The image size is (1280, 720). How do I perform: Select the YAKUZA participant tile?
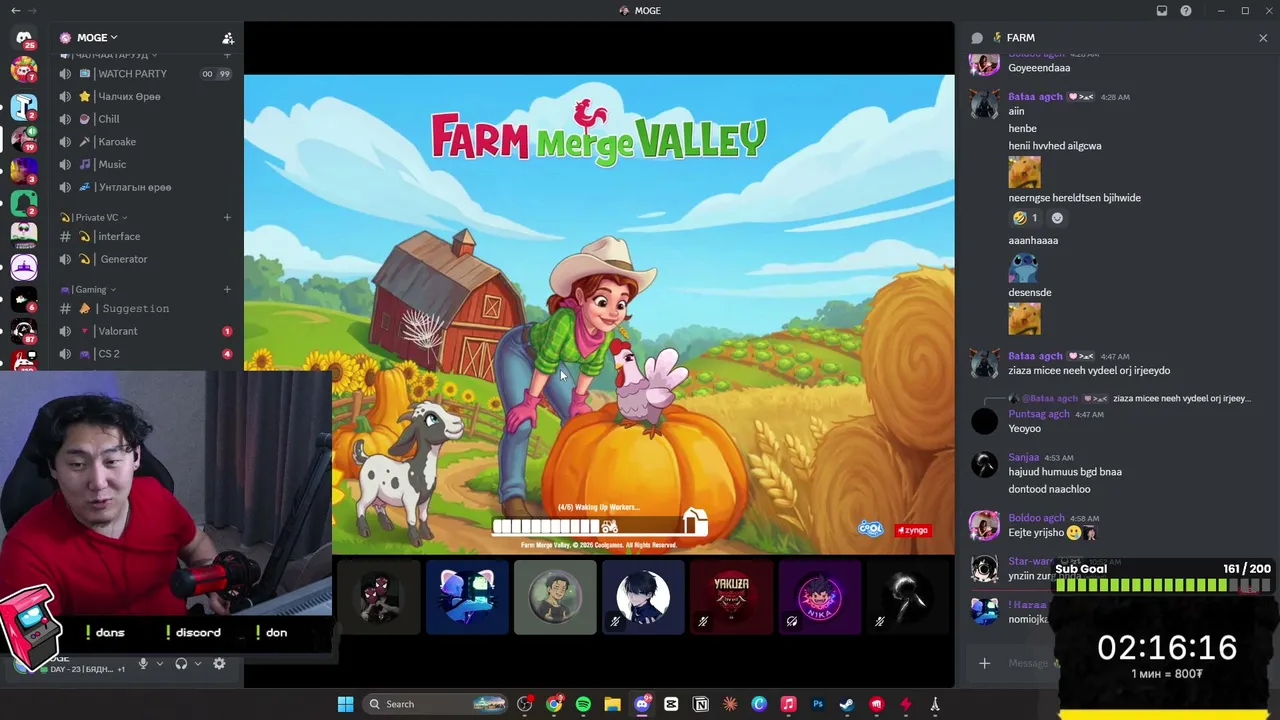731,597
